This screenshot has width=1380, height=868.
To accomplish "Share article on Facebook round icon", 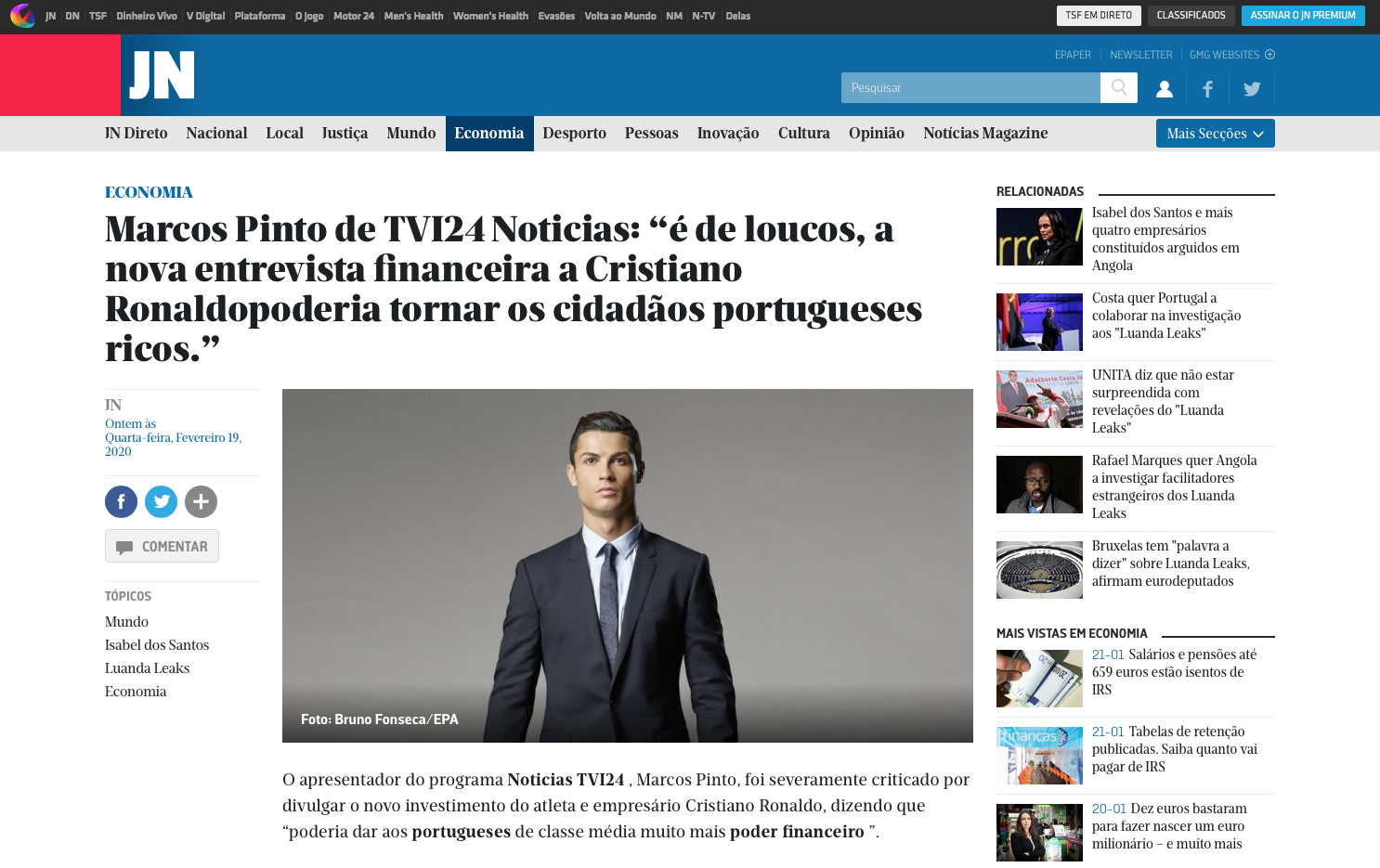I will point(121,502).
